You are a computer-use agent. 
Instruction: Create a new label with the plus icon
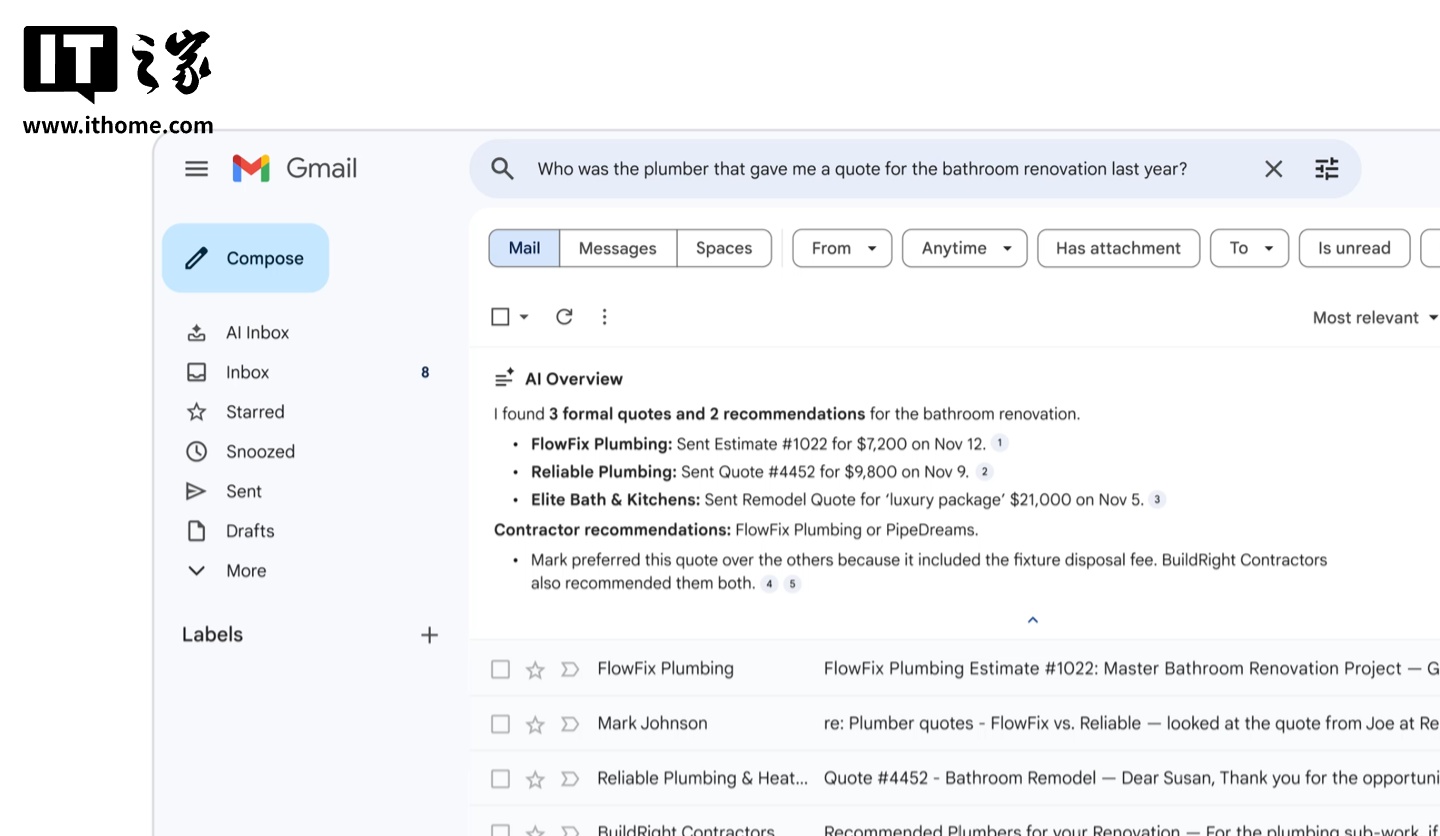(x=429, y=634)
